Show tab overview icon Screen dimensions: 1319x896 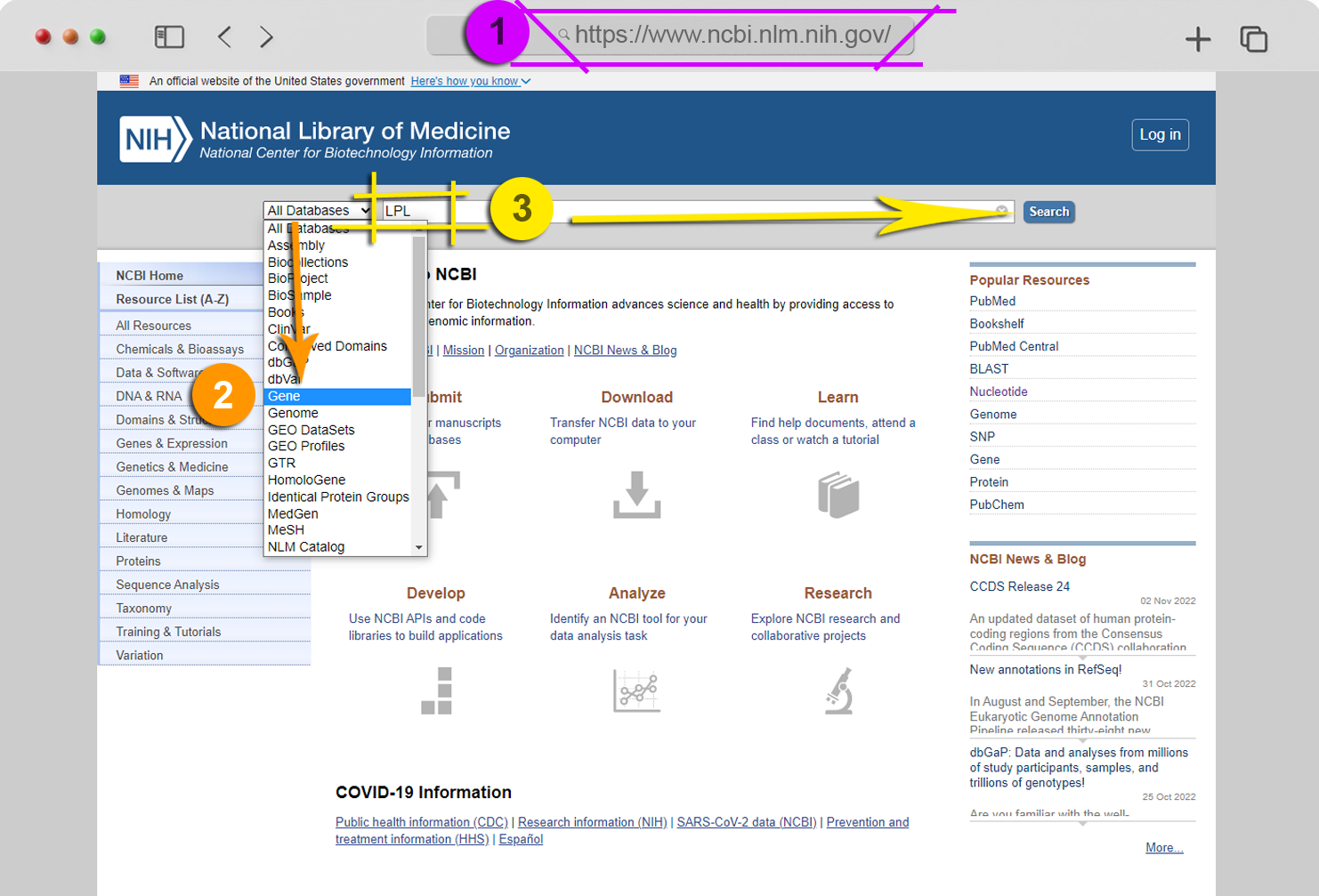point(1253,38)
